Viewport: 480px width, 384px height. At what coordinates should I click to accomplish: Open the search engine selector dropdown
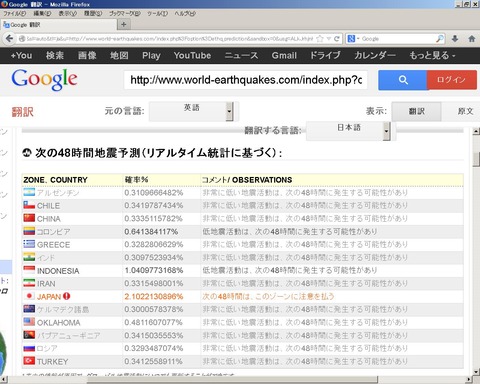354,39
